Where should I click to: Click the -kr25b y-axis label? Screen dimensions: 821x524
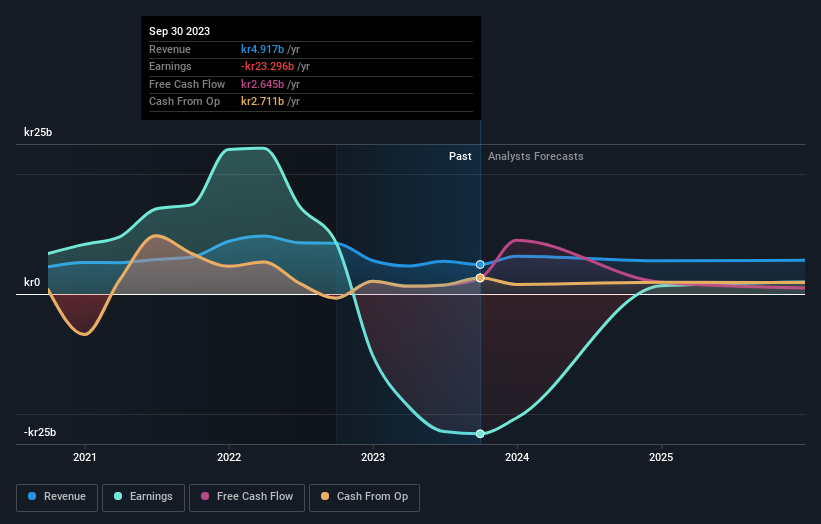(x=40, y=432)
